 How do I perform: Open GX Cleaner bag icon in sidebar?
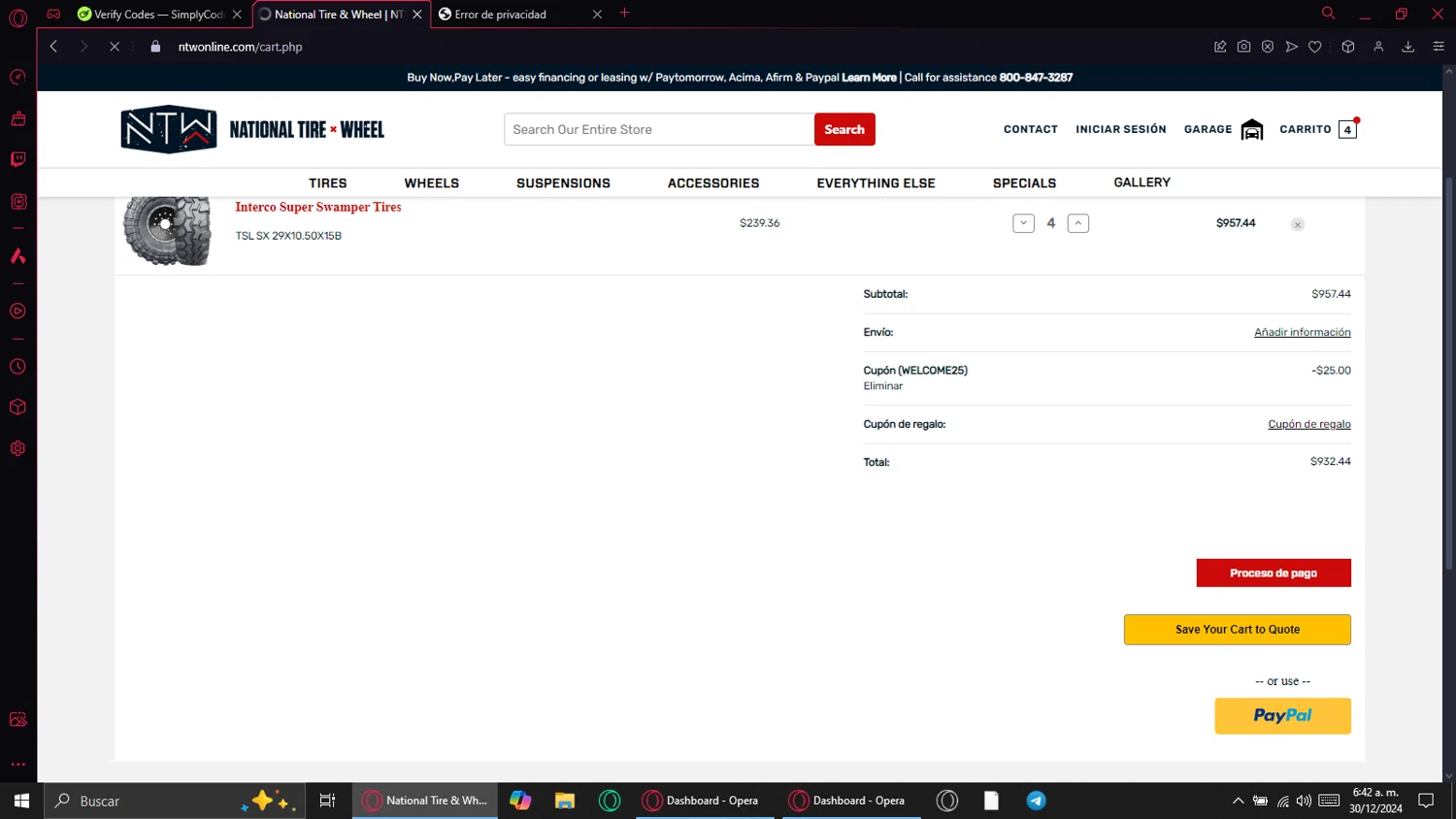(x=17, y=118)
